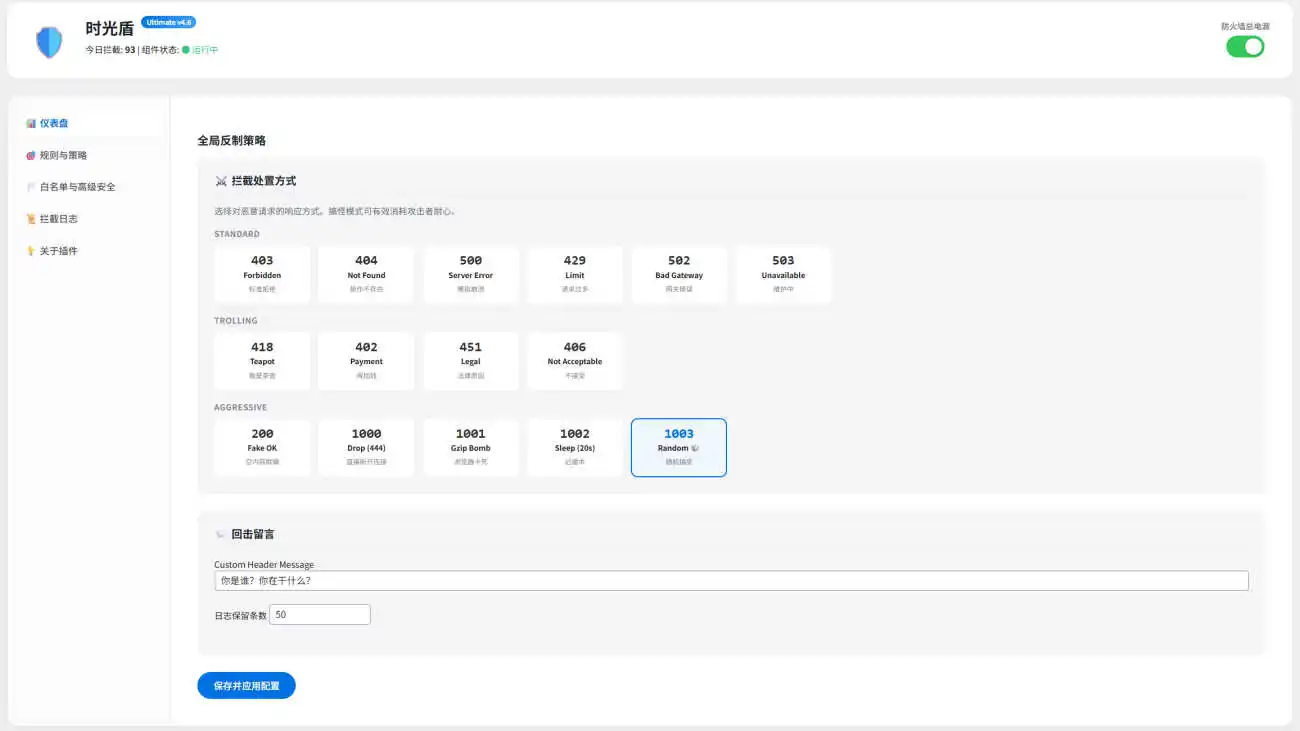Screen dimensions: 1300x731
Task: Click the blue shield logo icon
Action: point(49,42)
